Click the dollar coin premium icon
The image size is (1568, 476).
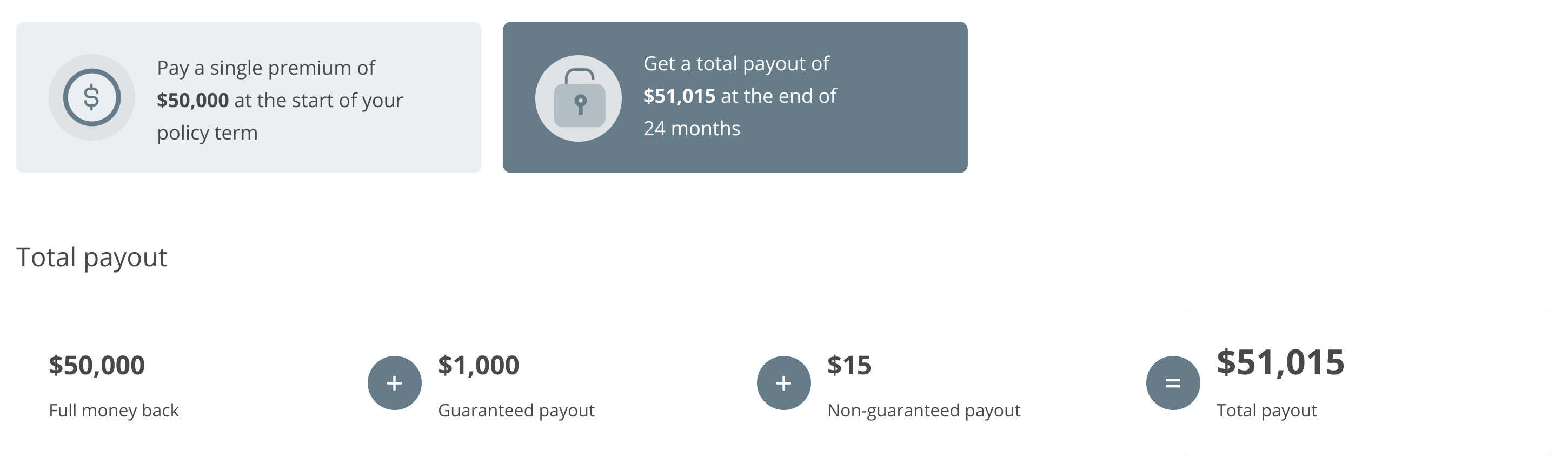pos(91,97)
